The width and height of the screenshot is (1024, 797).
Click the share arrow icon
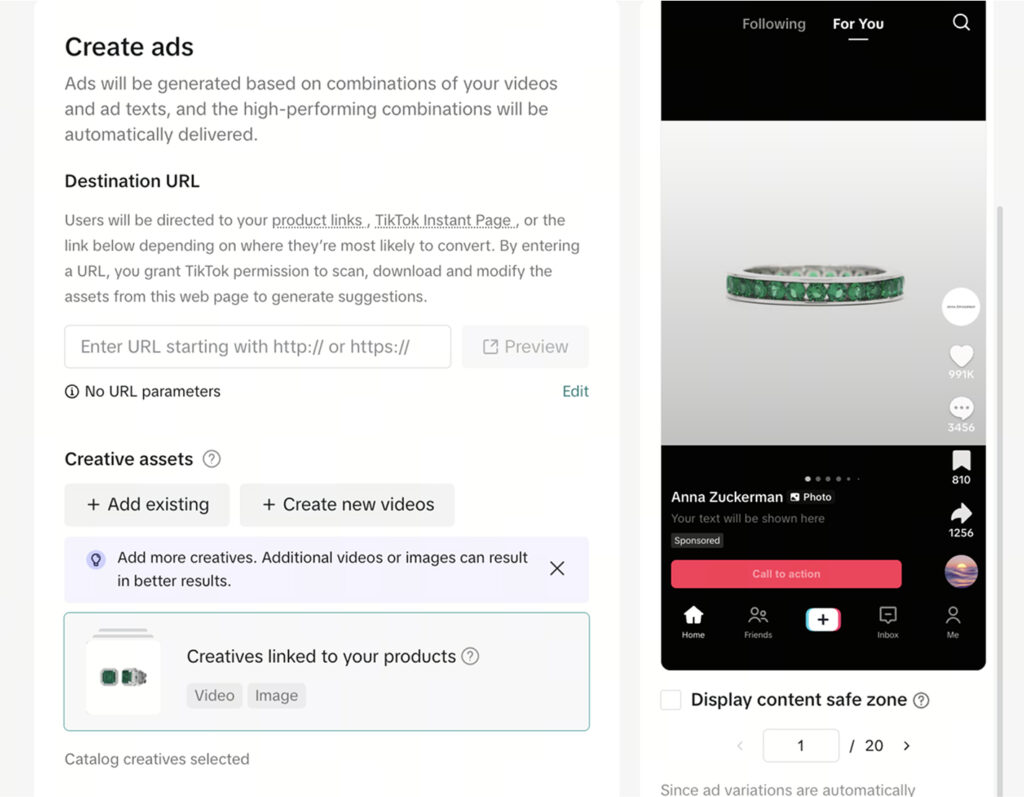(x=961, y=513)
